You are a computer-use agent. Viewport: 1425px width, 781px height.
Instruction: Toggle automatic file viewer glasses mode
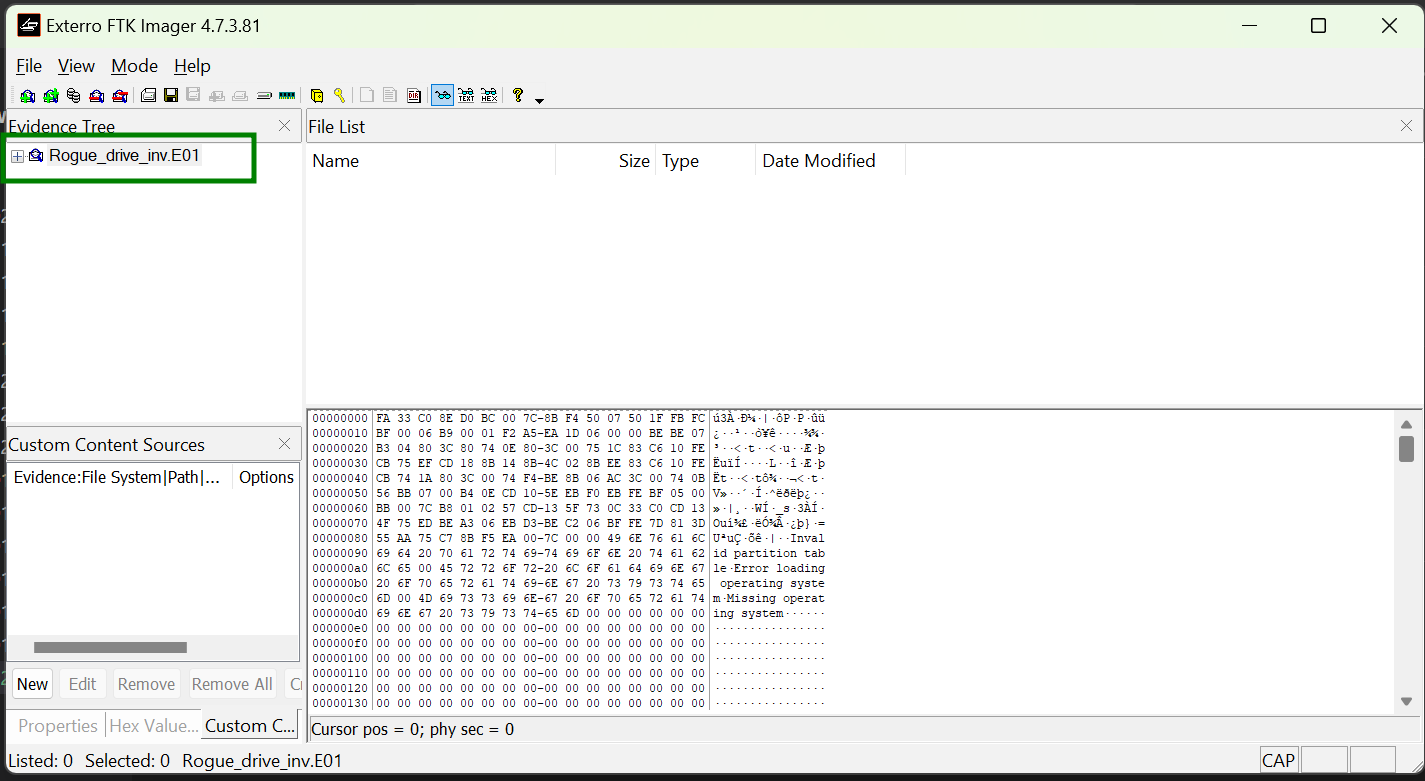[442, 96]
